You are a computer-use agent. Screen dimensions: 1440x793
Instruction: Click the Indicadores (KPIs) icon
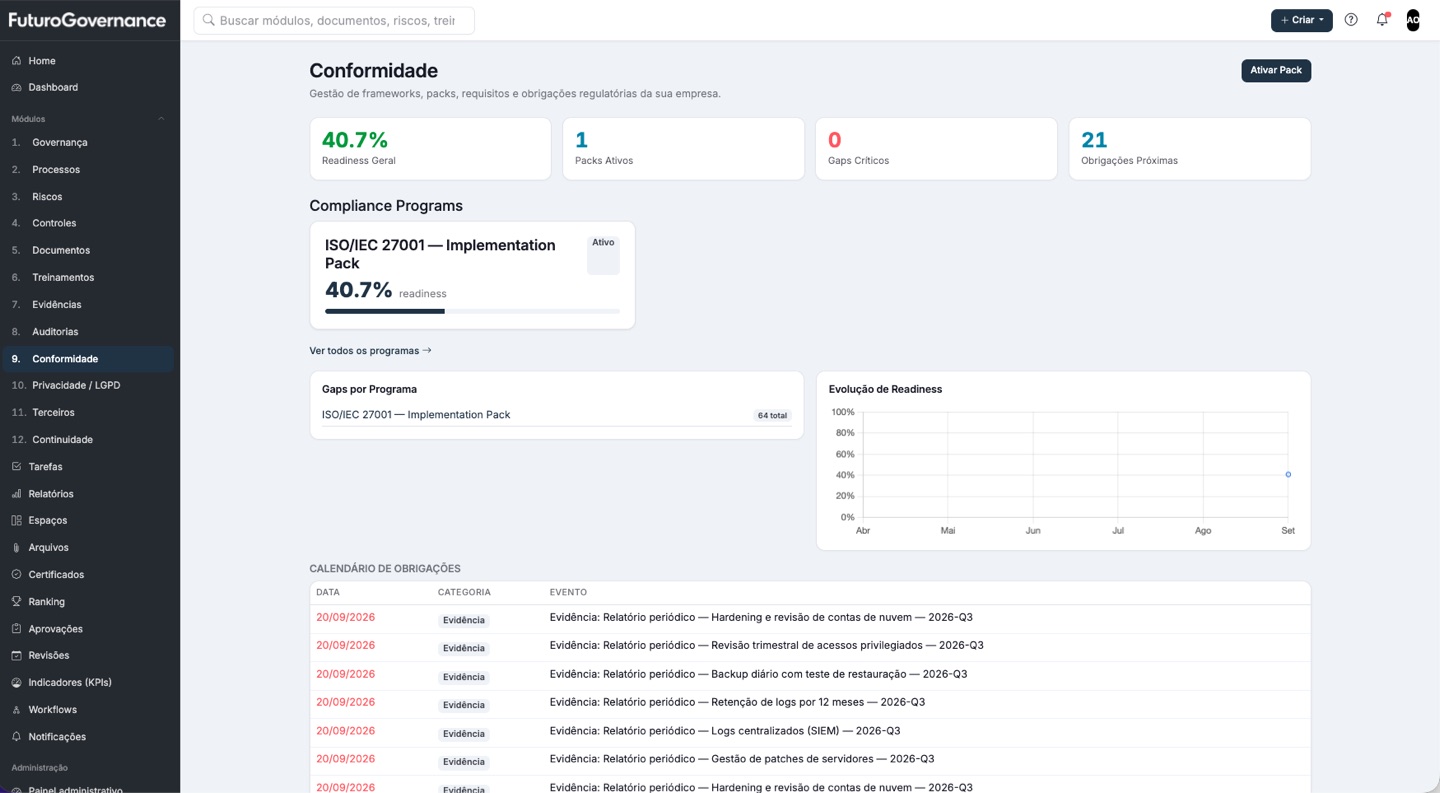(x=16, y=683)
